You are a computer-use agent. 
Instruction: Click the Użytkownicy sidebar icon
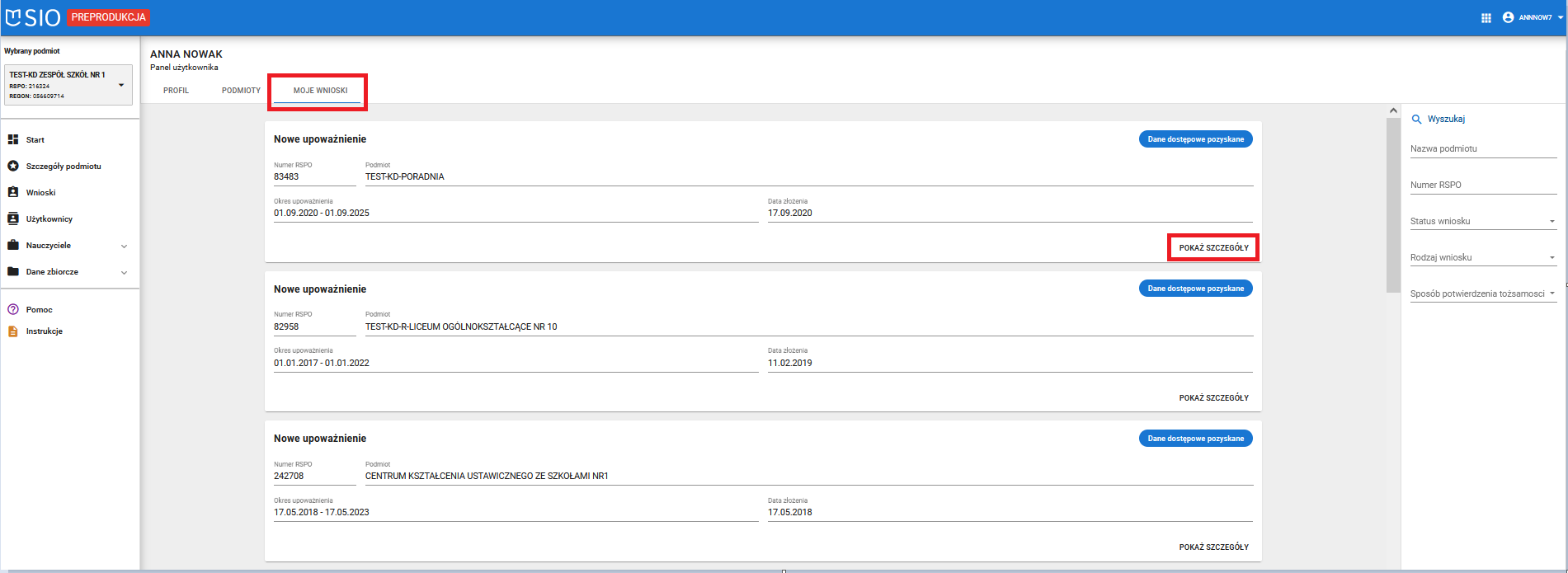[x=13, y=218]
